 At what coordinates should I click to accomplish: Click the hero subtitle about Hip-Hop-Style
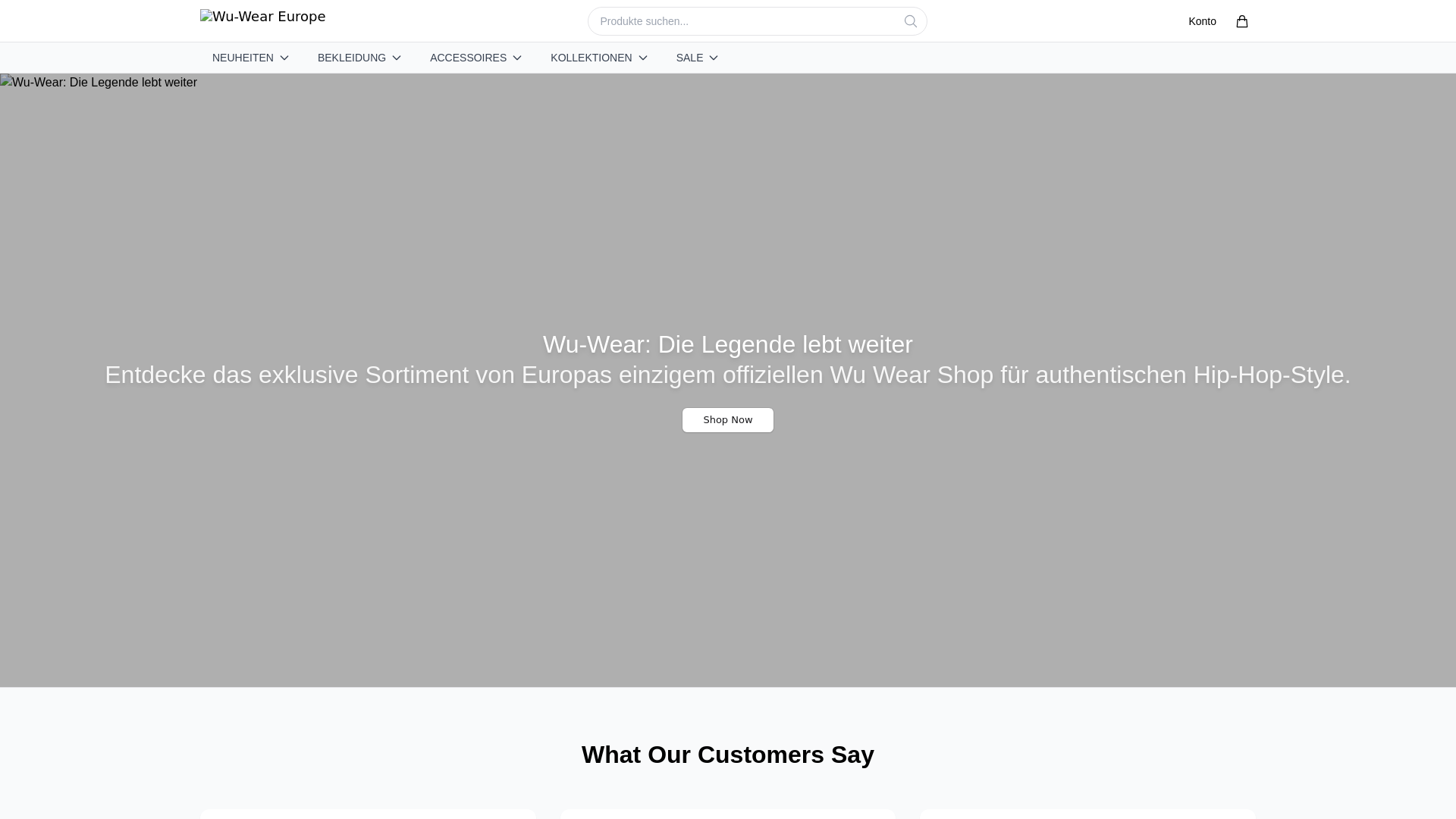point(727,375)
